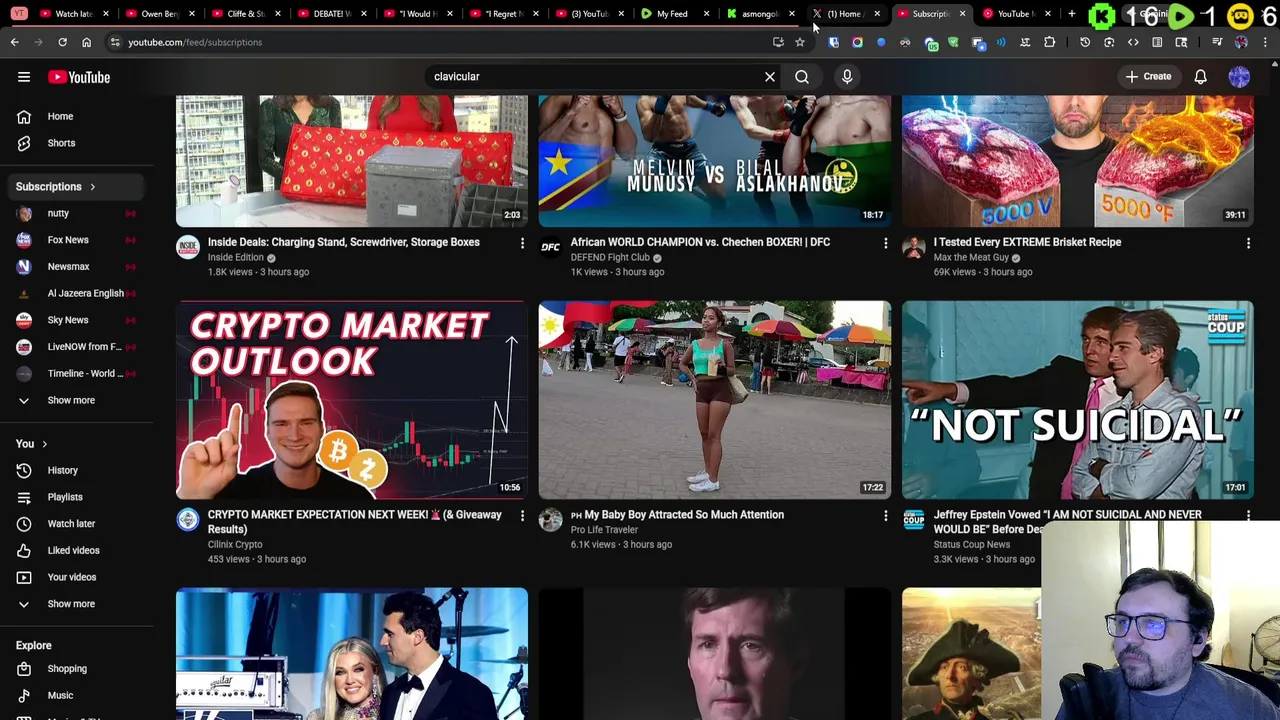Expand Show more under subscriptions list
The image size is (1280, 720).
(x=76, y=400)
